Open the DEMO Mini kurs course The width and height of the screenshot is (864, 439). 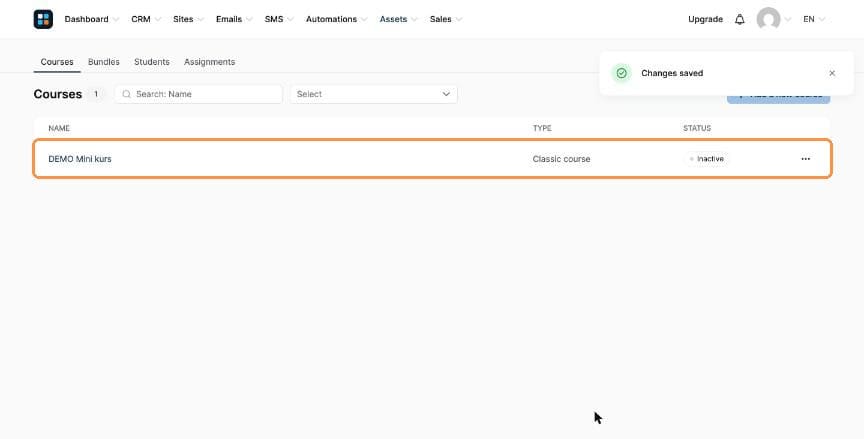(80, 159)
